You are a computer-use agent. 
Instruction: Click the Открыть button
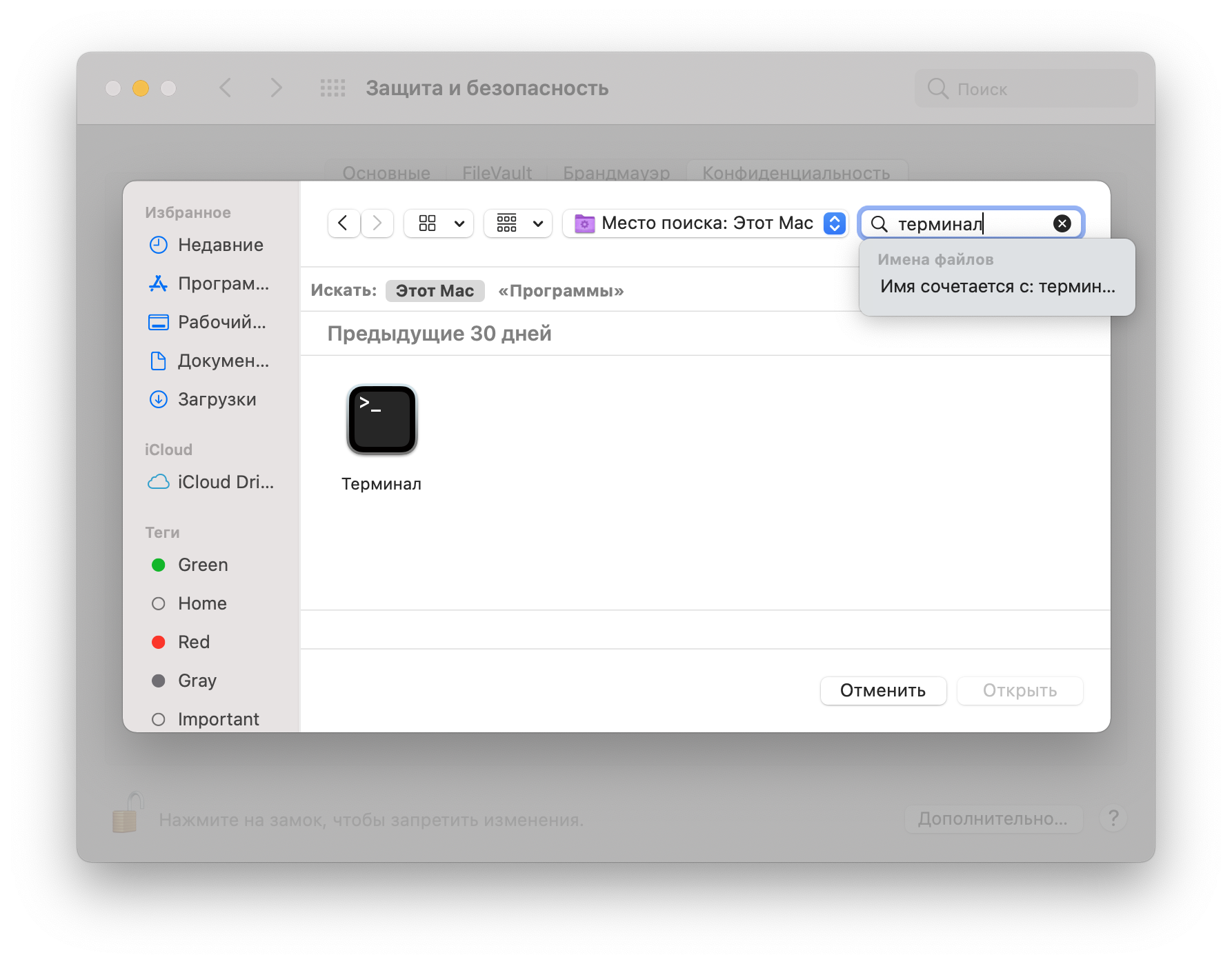tap(1020, 691)
